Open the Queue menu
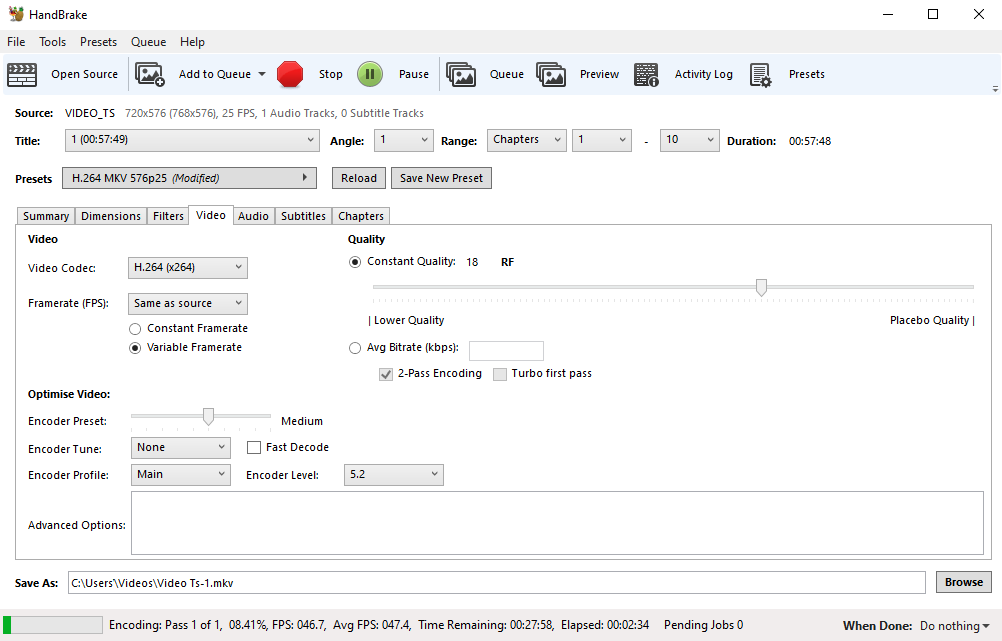The height and width of the screenshot is (641, 1002). tap(148, 42)
